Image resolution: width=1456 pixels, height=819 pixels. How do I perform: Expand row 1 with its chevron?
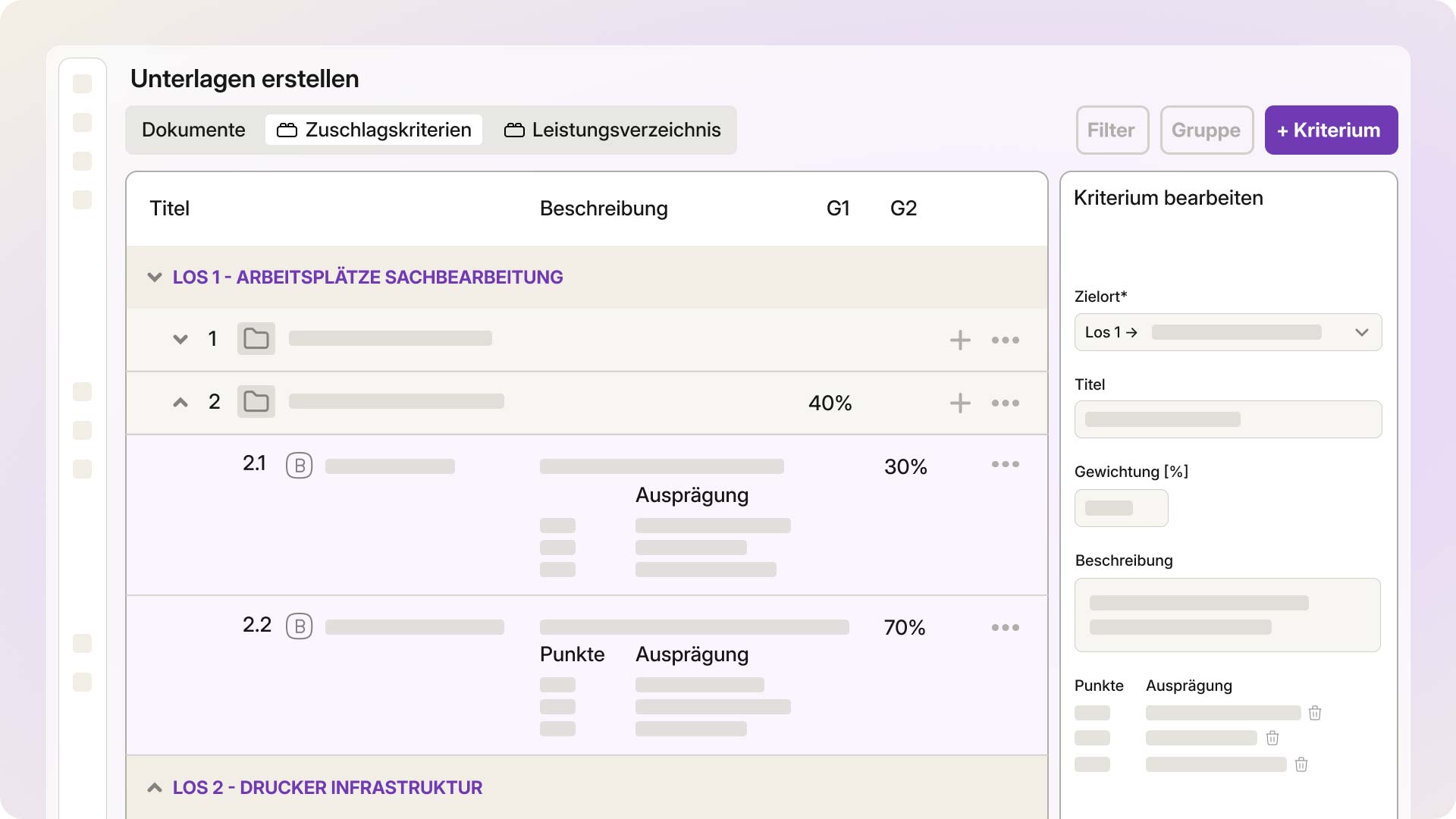[180, 340]
